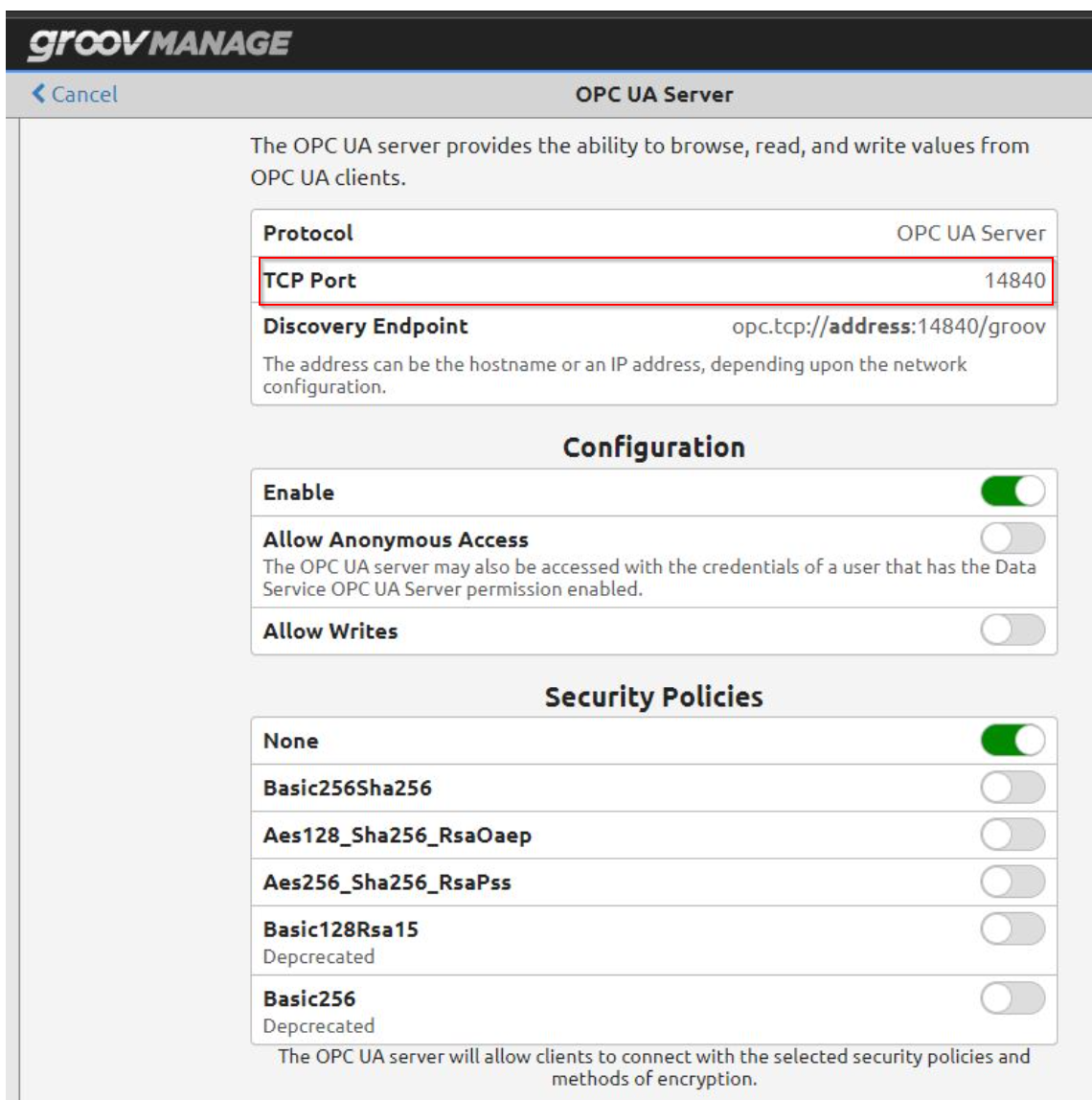Screen dimensions: 1092x1100
Task: Disable the None security policy
Action: (x=1012, y=740)
